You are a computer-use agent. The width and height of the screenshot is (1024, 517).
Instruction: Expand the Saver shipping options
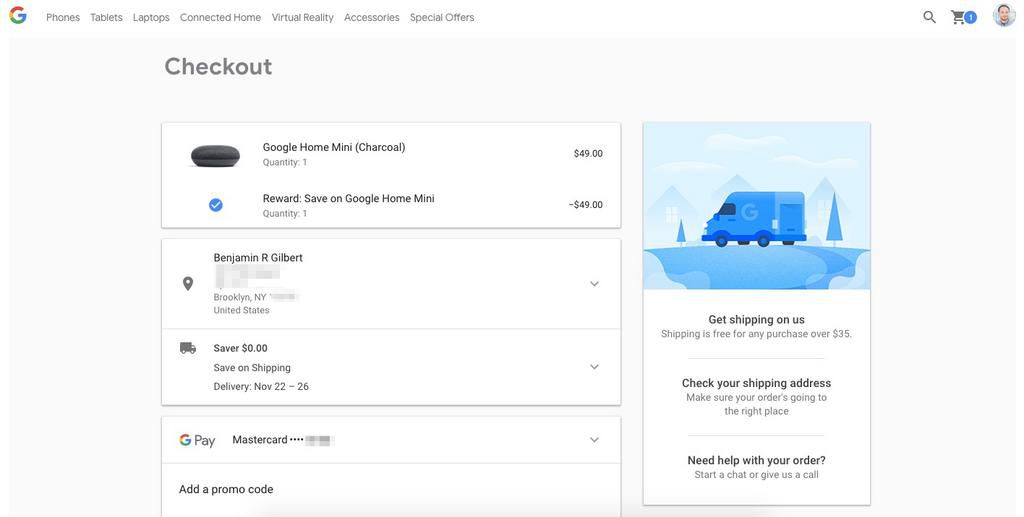click(x=594, y=367)
